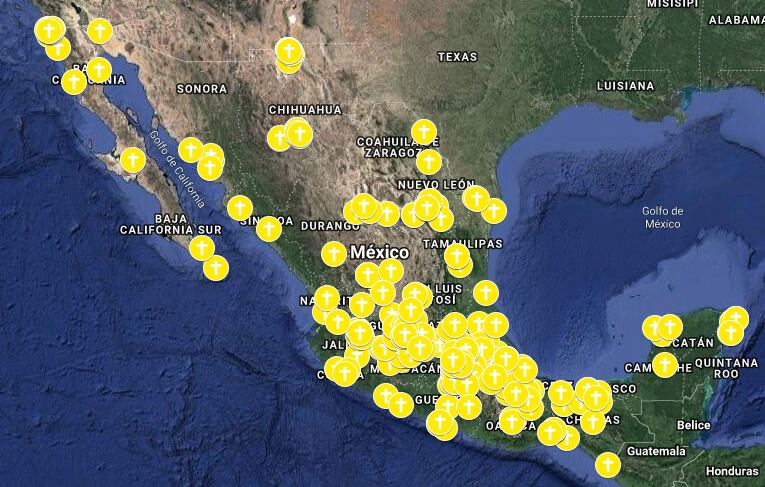Viewport: 765px width, 487px height.
Task: Select the marker covering the Colima label
Action: (x=345, y=374)
